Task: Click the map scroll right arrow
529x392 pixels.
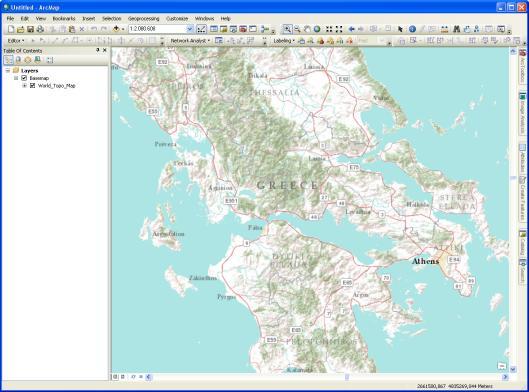Action: coord(505,377)
